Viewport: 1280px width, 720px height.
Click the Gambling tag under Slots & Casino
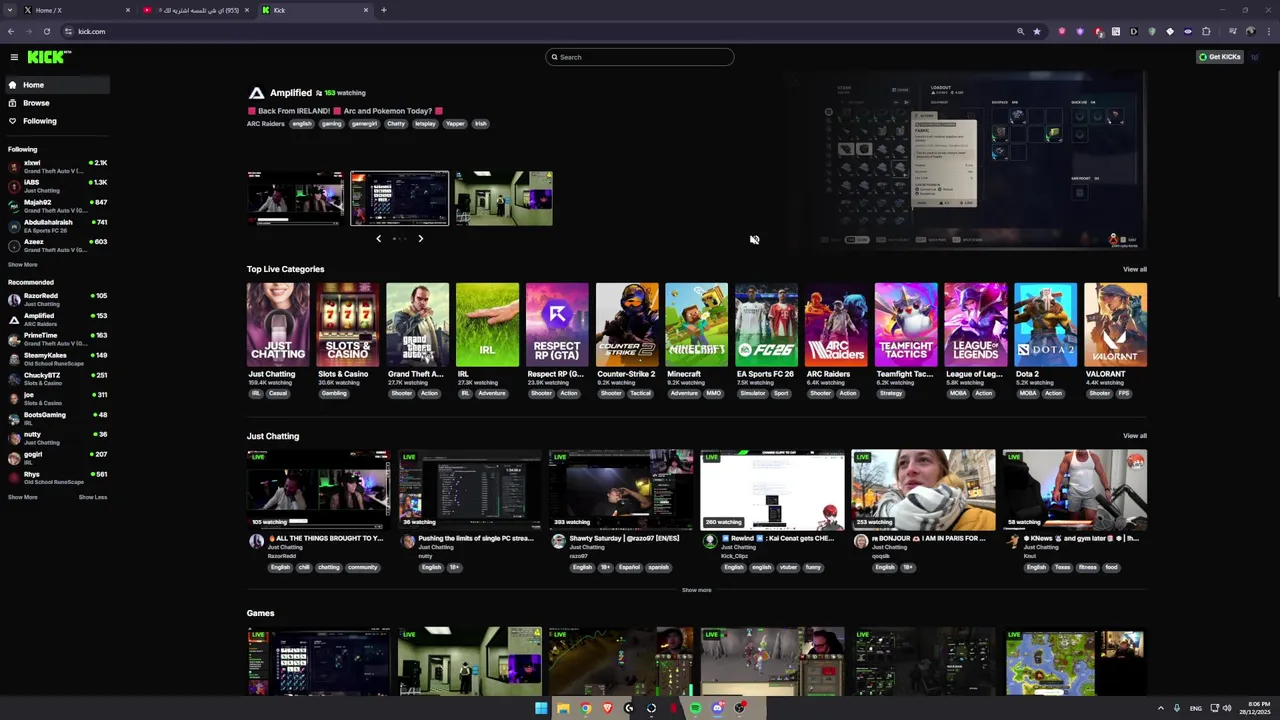coord(334,393)
